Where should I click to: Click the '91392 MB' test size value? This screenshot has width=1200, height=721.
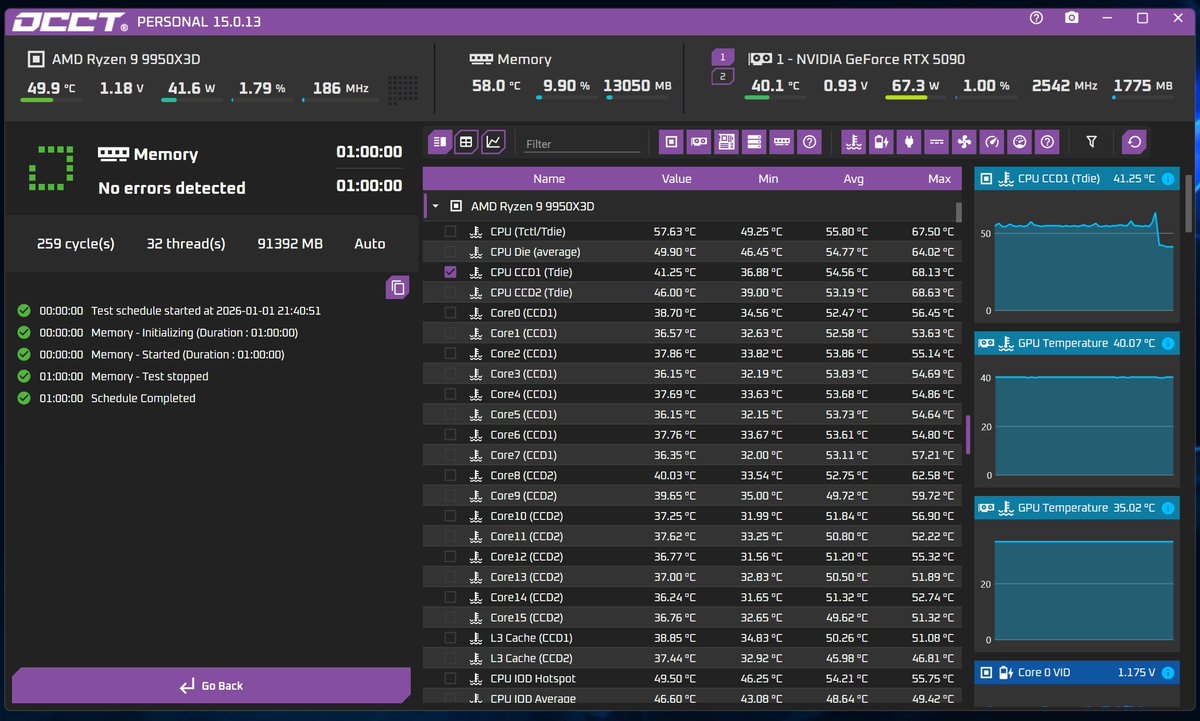click(x=291, y=243)
